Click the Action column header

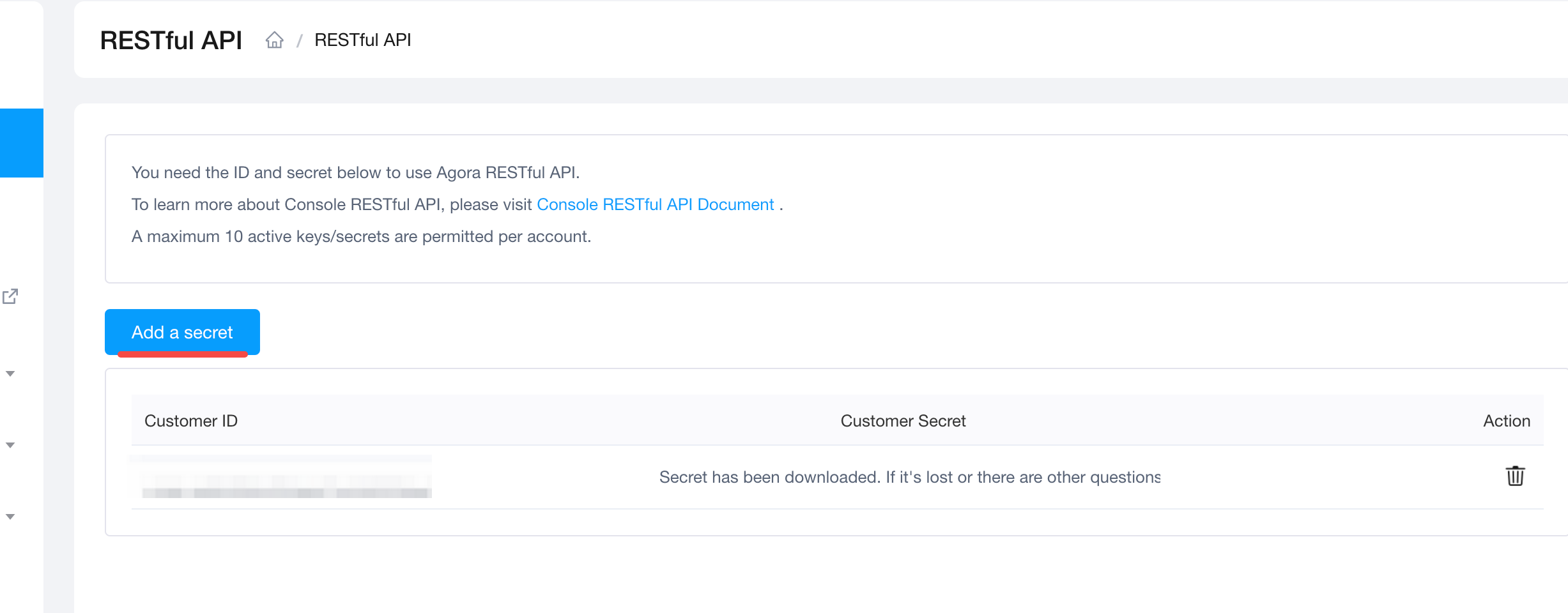click(x=1507, y=421)
